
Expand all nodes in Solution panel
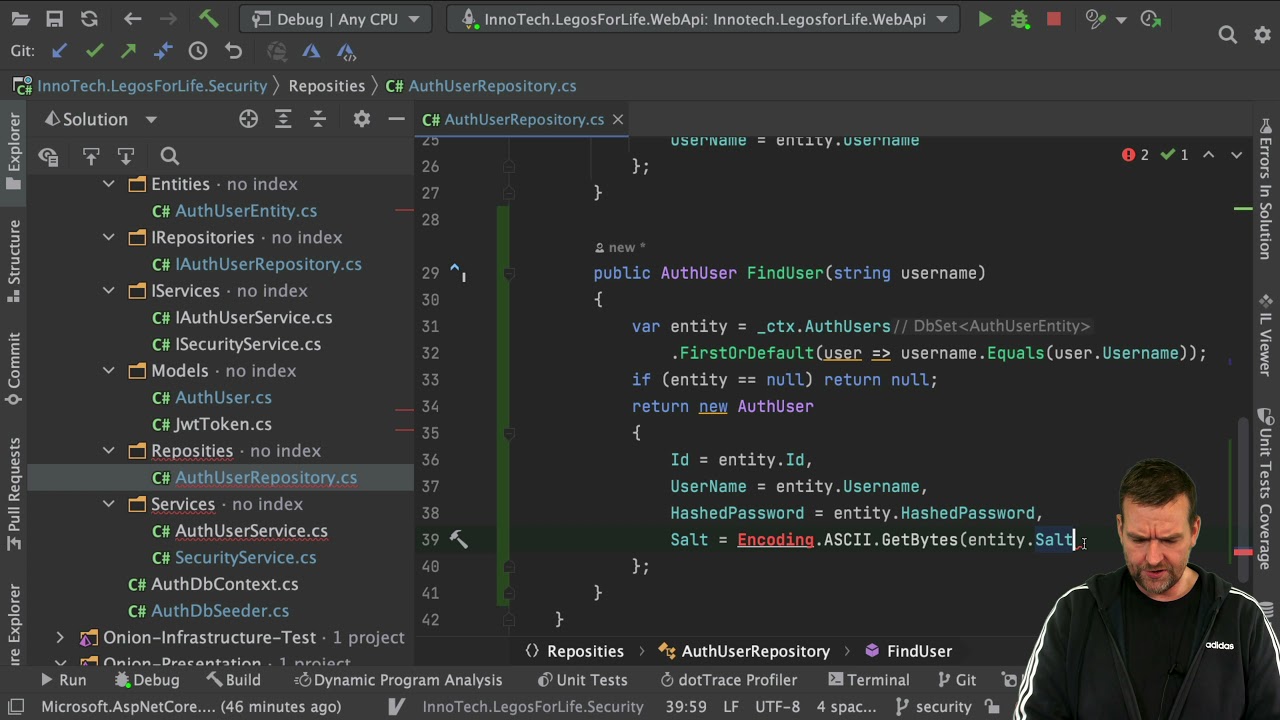pyautogui.click(x=283, y=119)
